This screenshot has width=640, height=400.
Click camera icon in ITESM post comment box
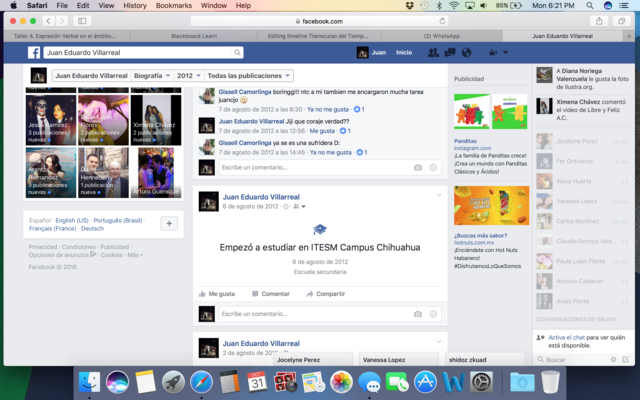tap(418, 314)
